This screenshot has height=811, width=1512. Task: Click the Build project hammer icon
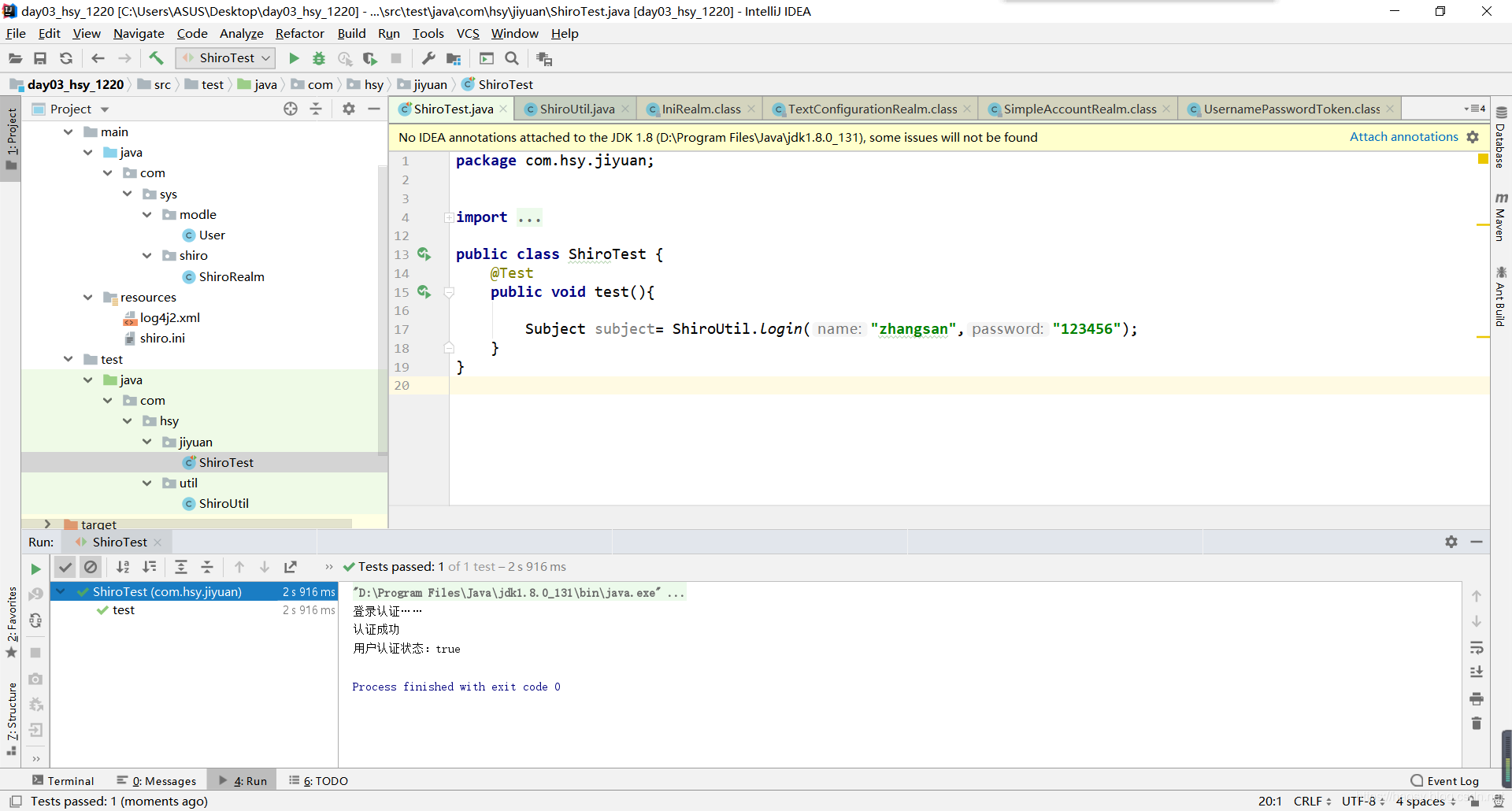point(156,58)
